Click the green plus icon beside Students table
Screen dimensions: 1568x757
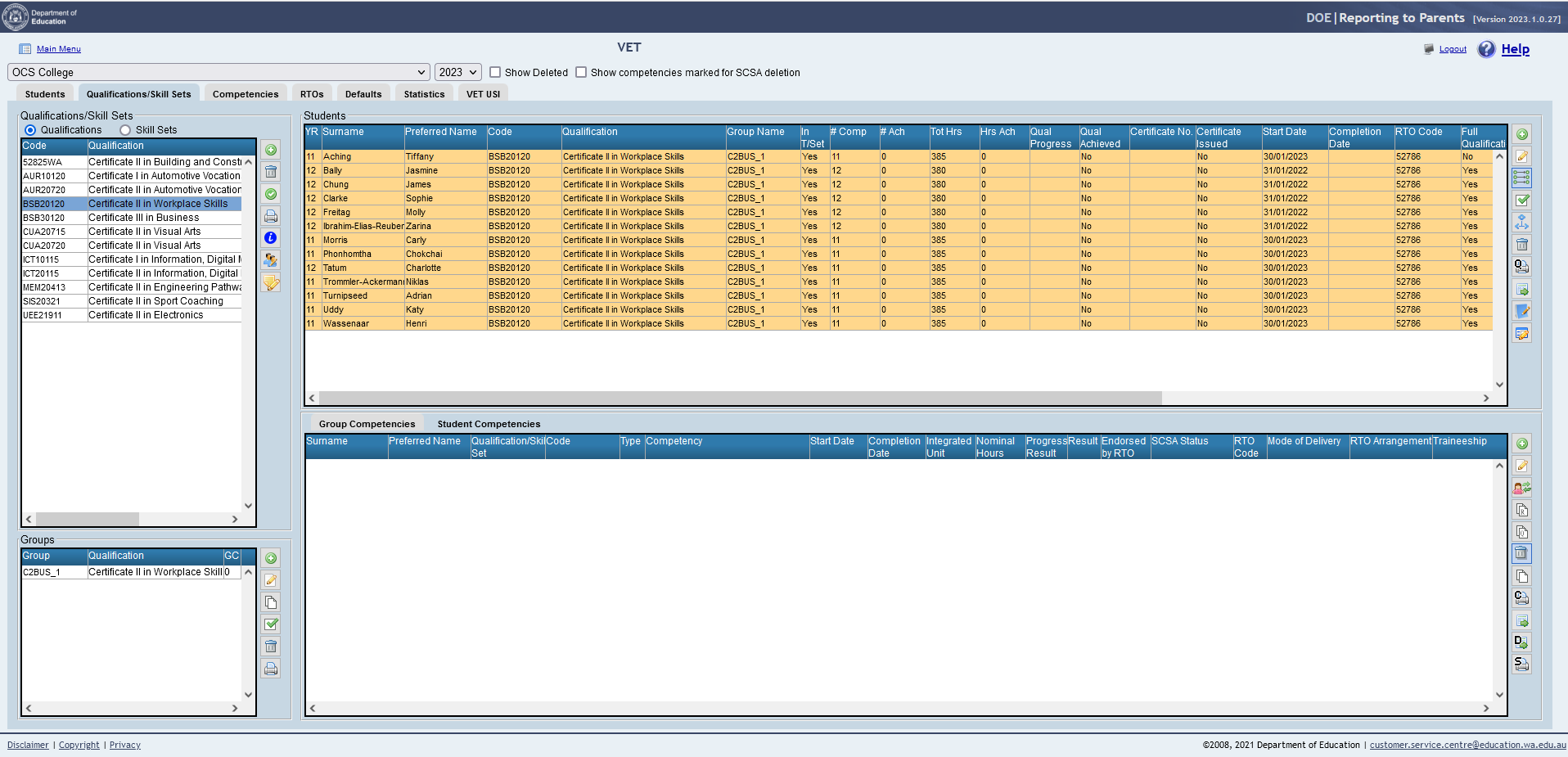[x=1521, y=134]
